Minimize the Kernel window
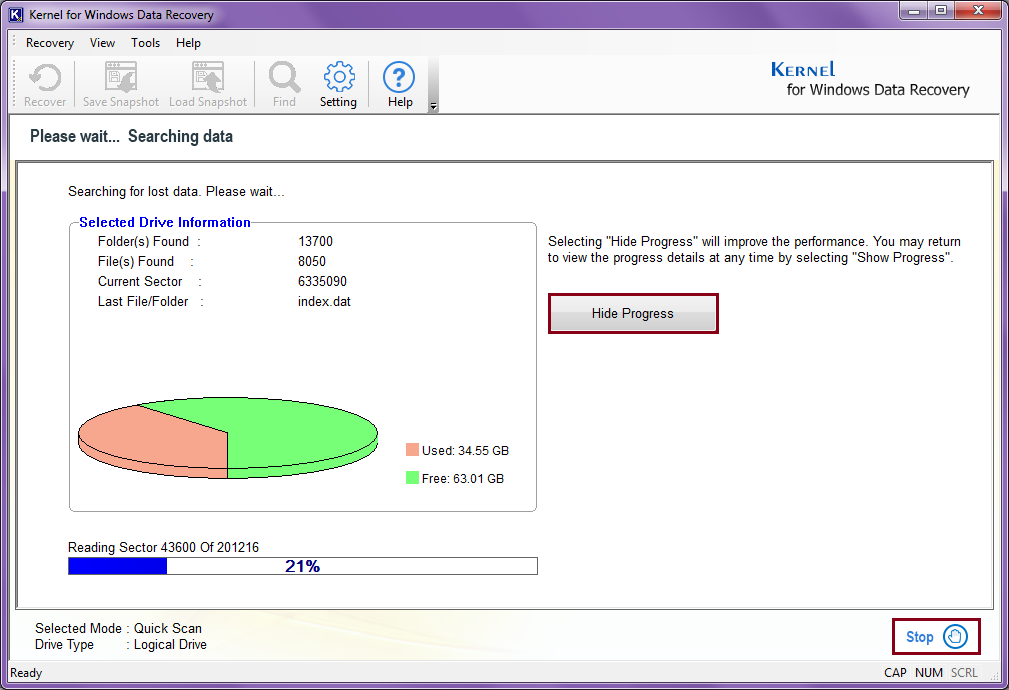 914,11
